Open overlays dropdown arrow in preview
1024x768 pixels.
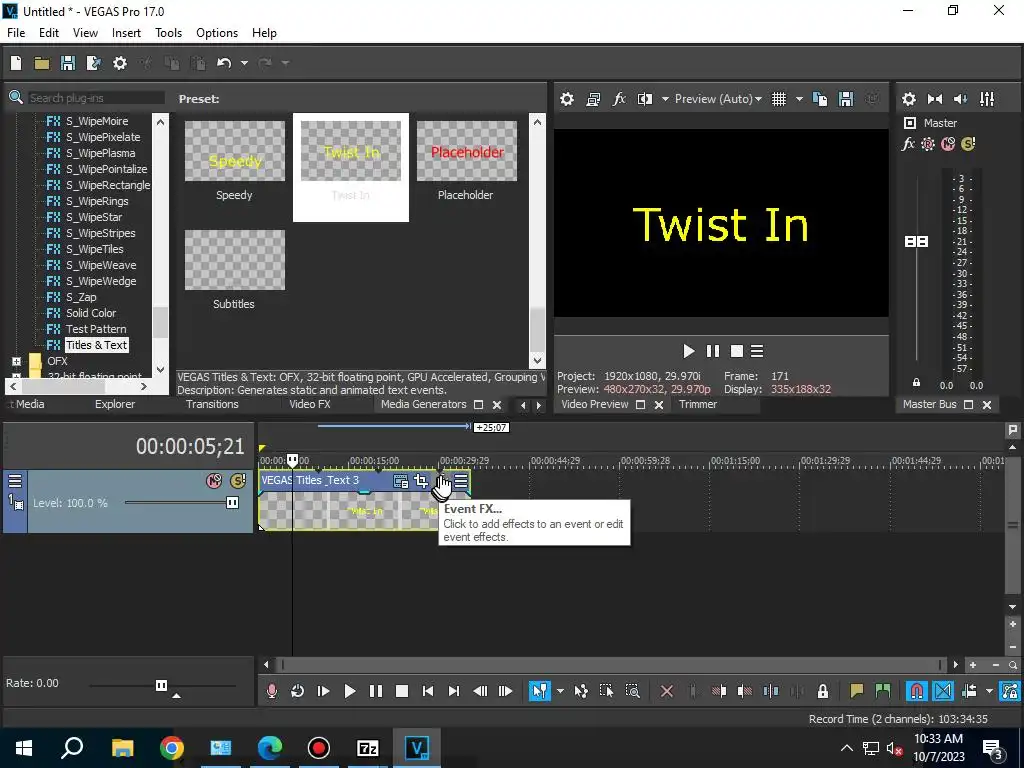pyautogui.click(x=799, y=99)
